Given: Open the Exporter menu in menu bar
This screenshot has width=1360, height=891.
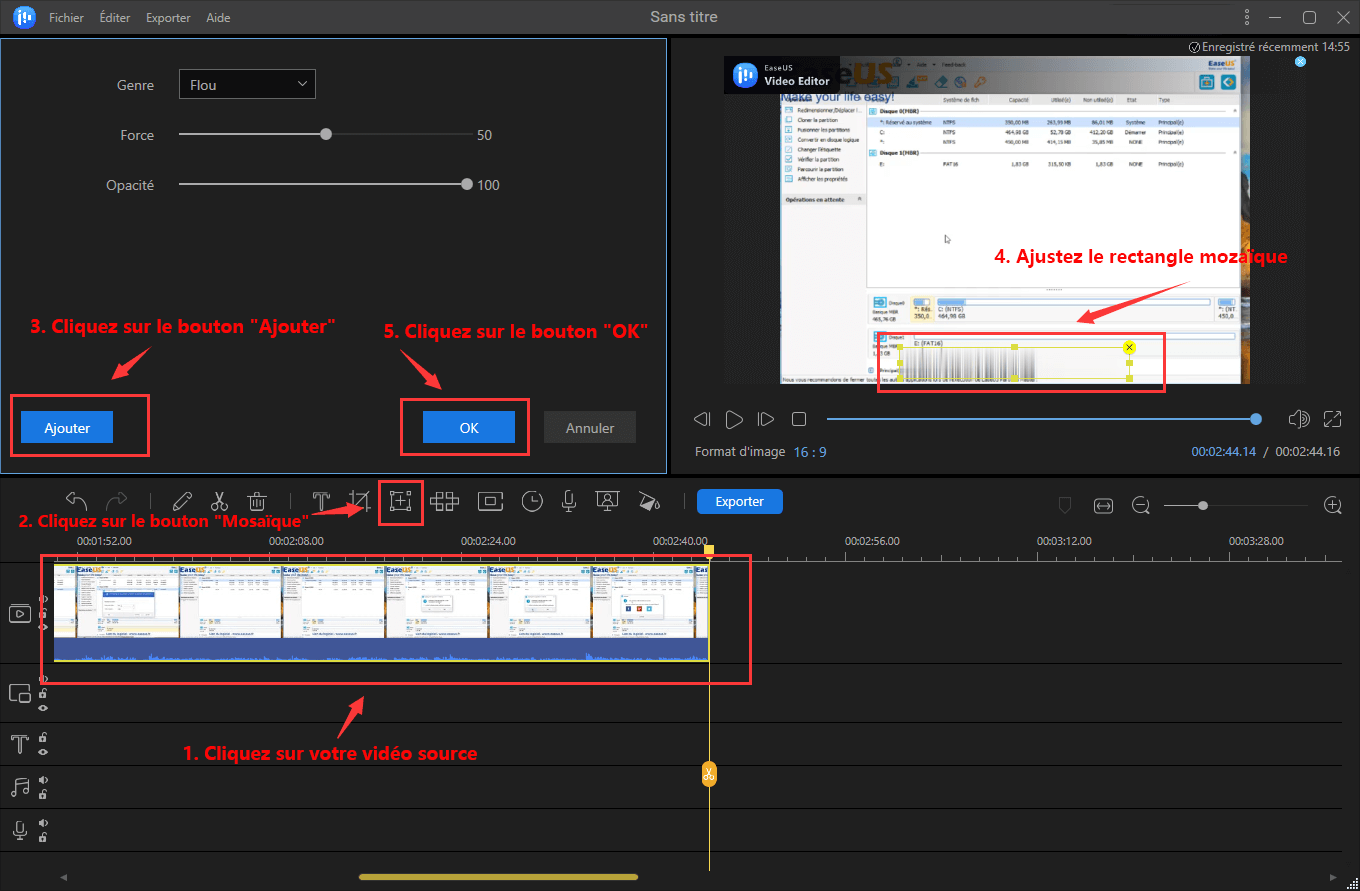Looking at the screenshot, I should coord(168,18).
